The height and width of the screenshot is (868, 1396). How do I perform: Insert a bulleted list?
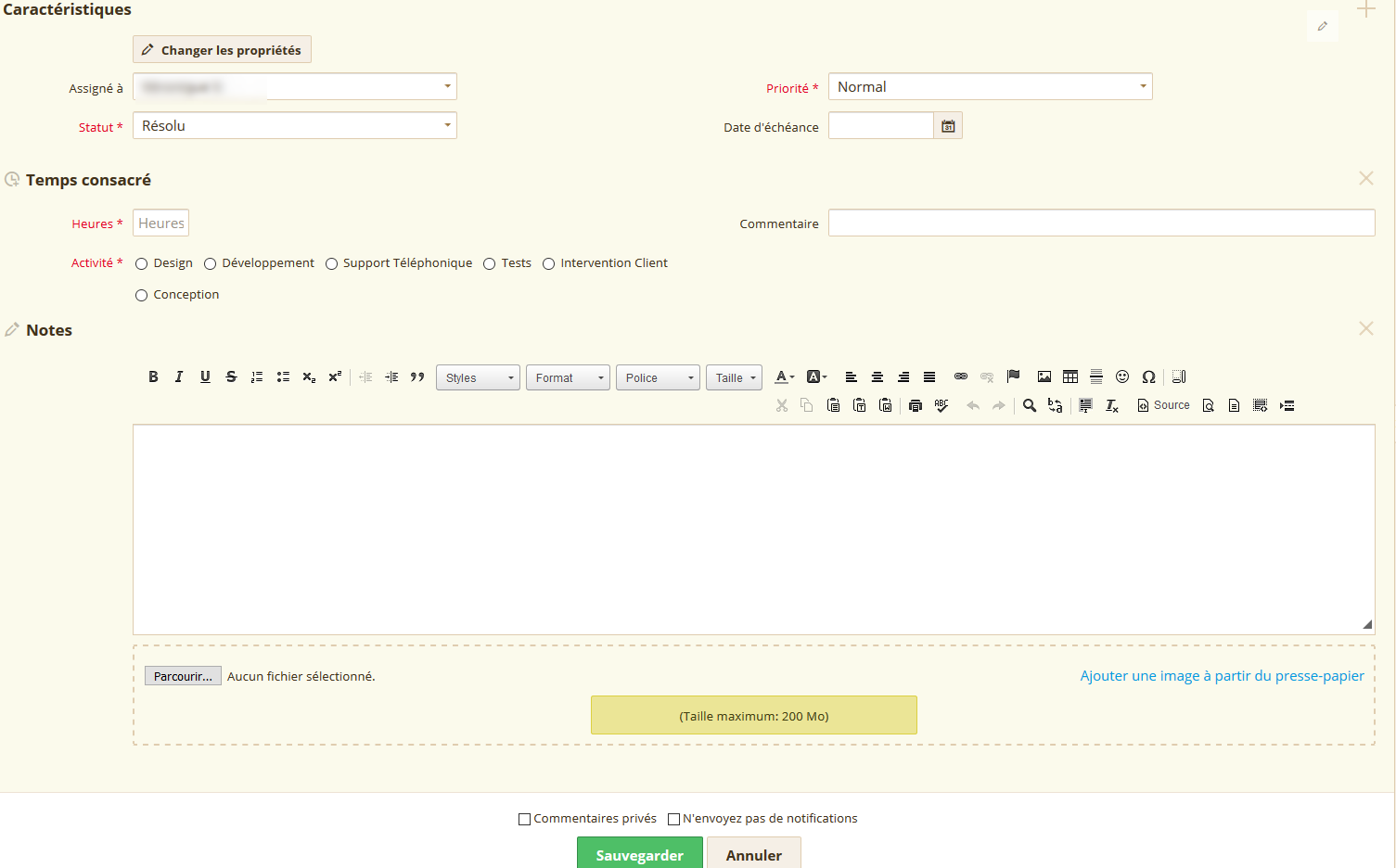coord(283,377)
